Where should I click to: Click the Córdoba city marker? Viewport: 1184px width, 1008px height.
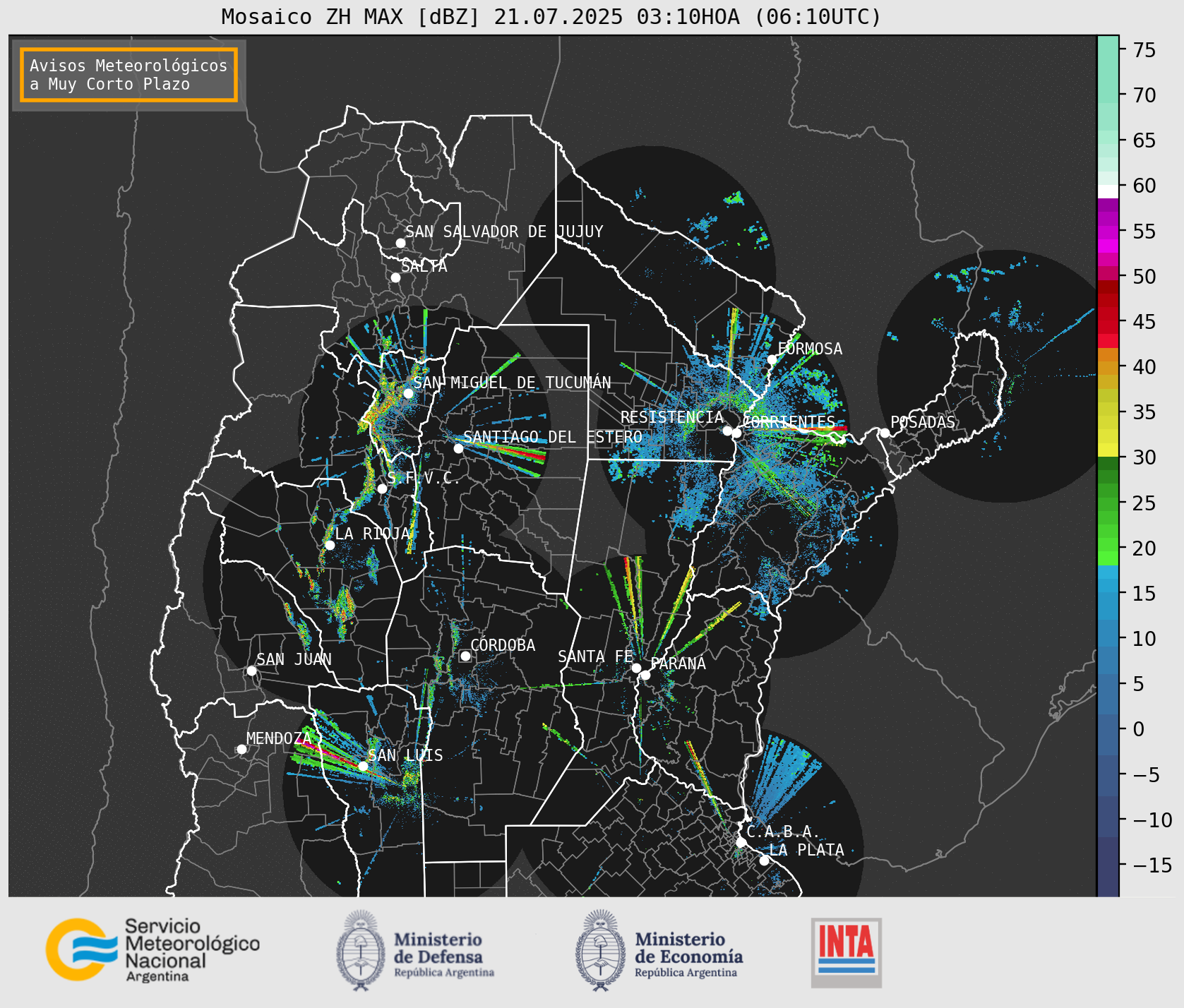pos(465,656)
